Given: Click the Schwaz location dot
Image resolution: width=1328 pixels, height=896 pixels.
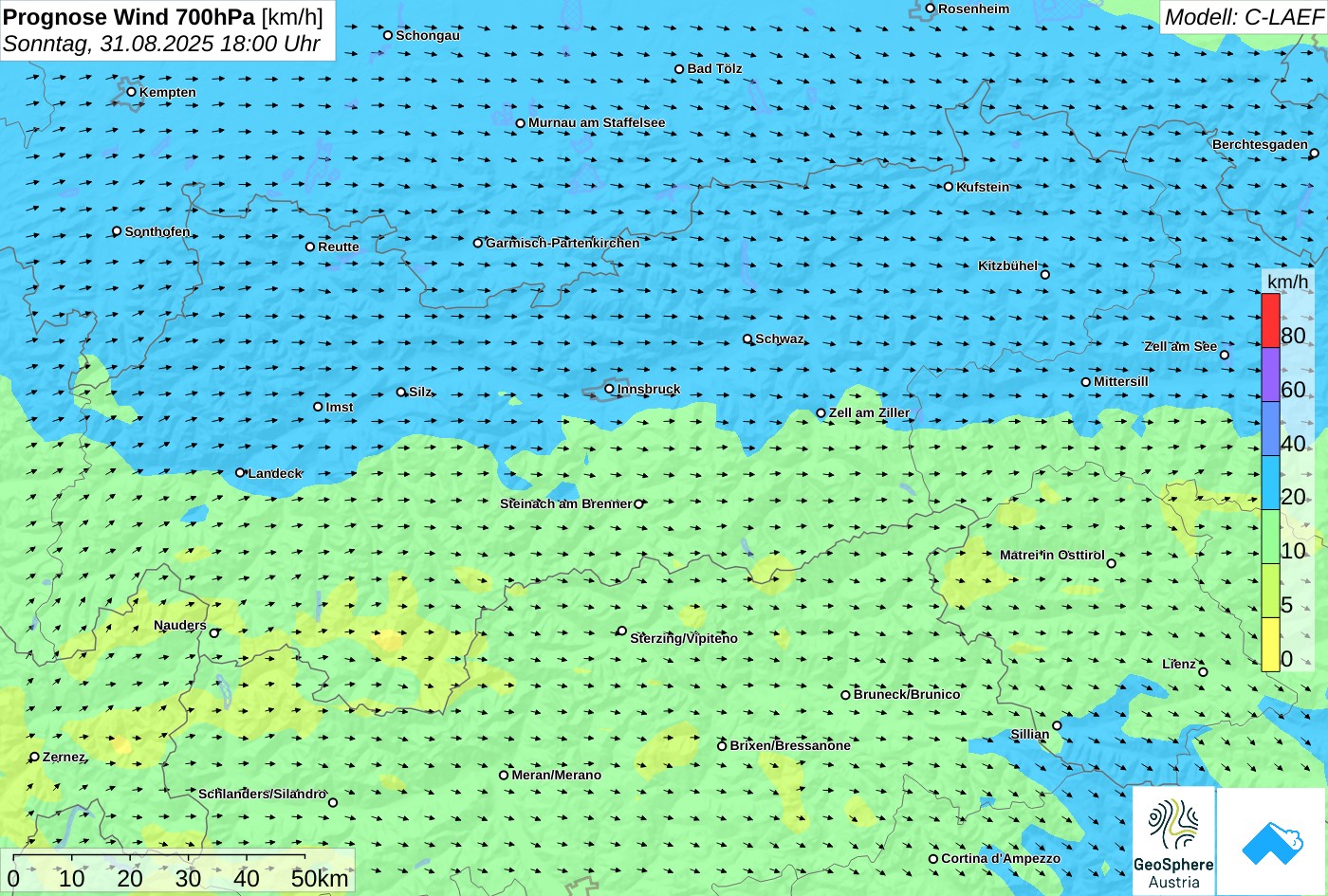Looking at the screenshot, I should point(747,338).
